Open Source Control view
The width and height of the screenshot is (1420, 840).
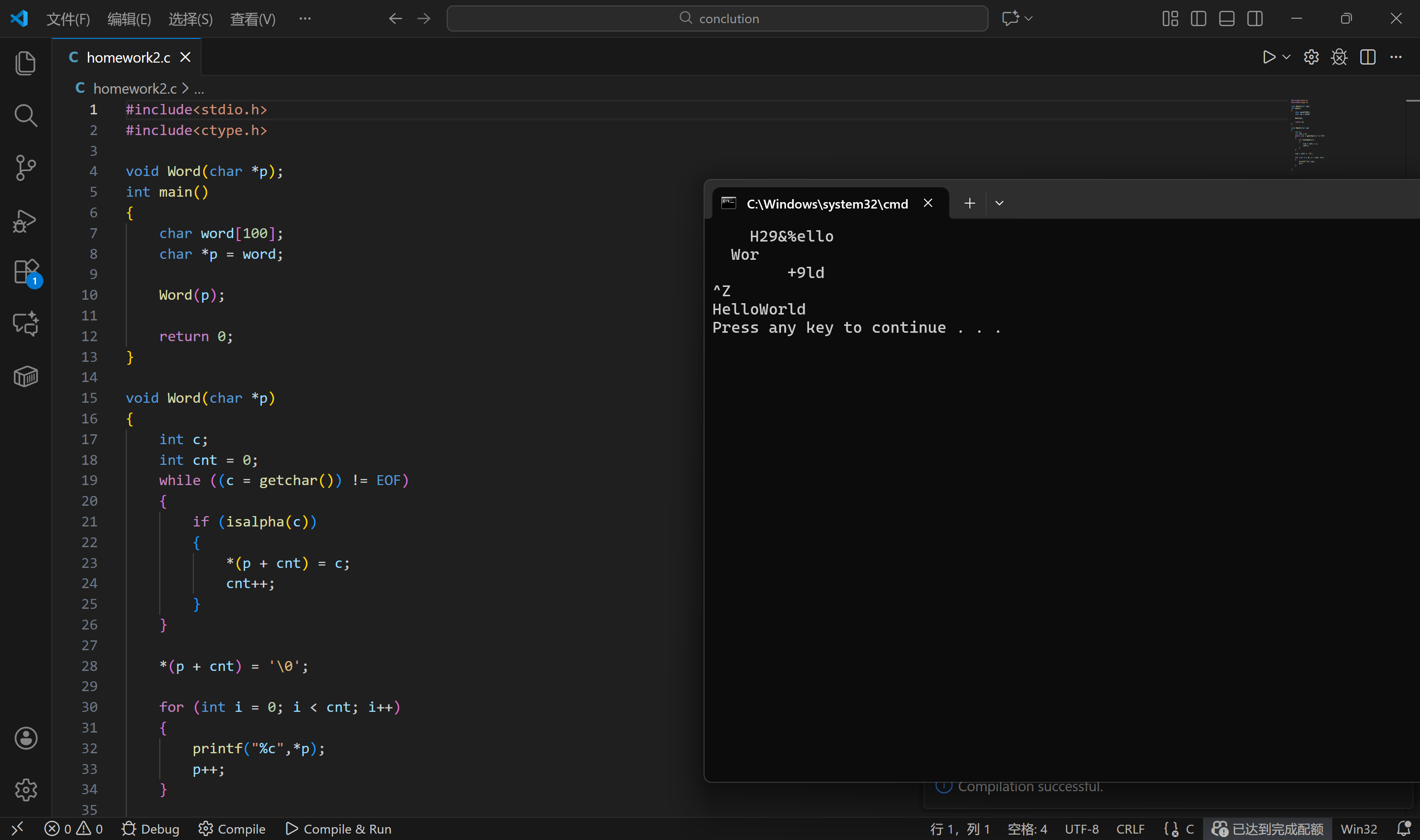click(x=26, y=168)
